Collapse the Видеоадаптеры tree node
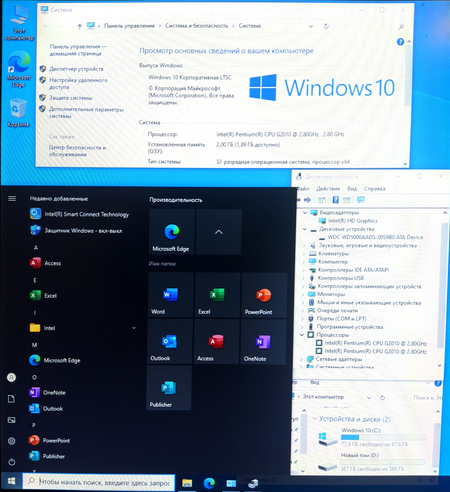The height and width of the screenshot is (492, 450). pyautogui.click(x=305, y=213)
